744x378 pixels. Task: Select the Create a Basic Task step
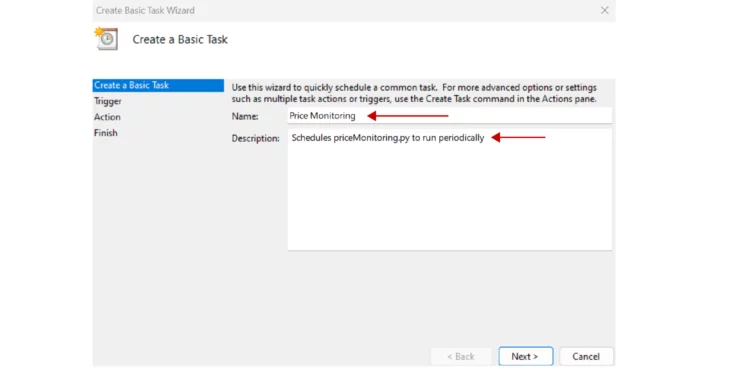point(158,85)
